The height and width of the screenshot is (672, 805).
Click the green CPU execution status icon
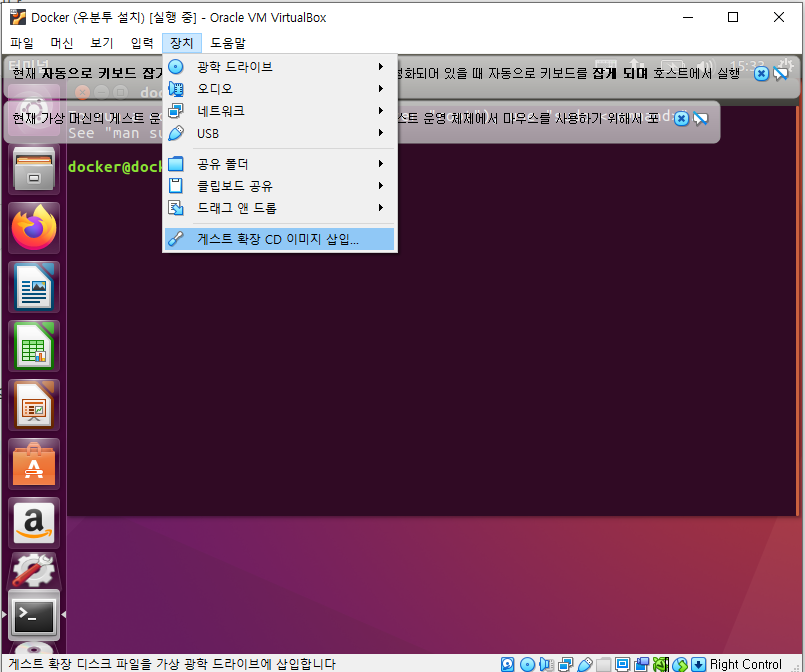click(x=661, y=664)
